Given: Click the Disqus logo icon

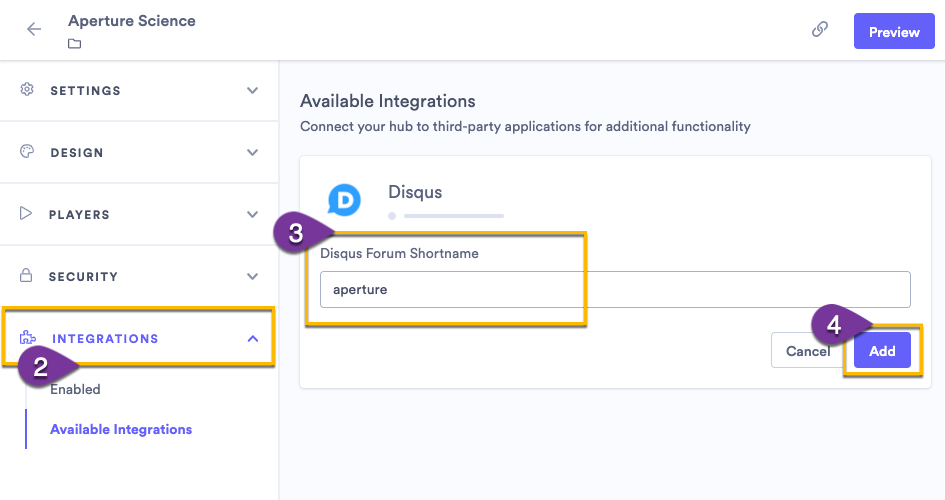Looking at the screenshot, I should 344,200.
